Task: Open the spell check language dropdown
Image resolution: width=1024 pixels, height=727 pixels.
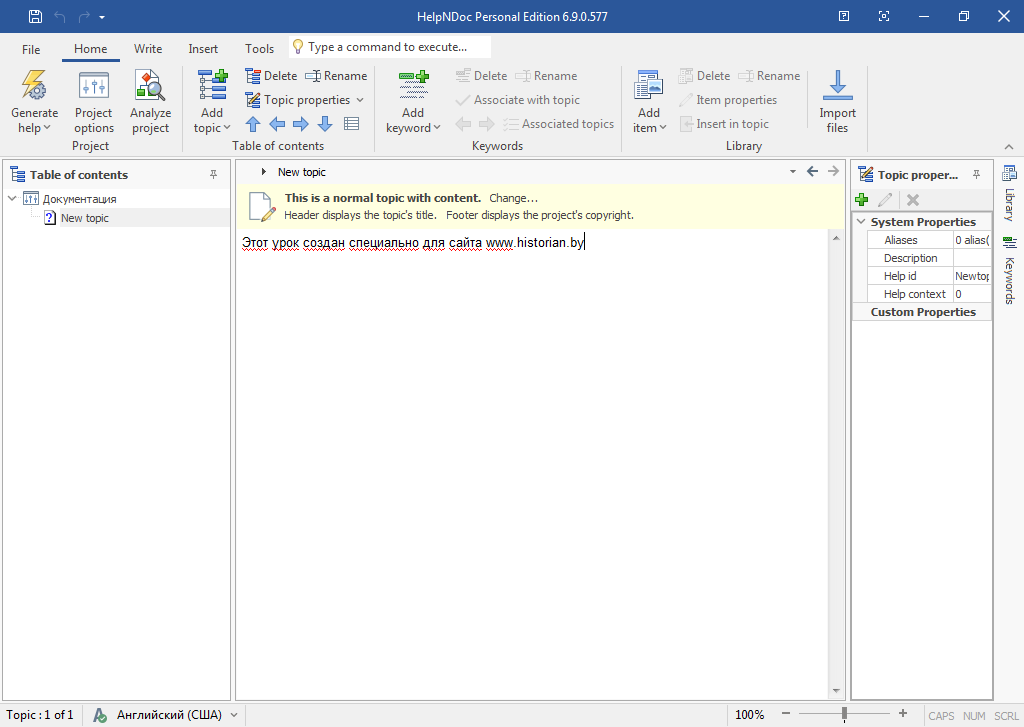Action: coord(234,715)
